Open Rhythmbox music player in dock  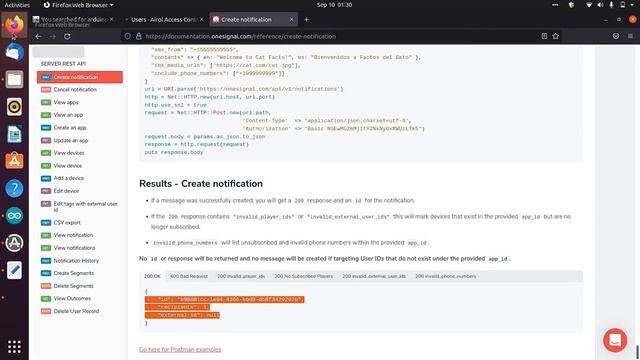[x=14, y=107]
